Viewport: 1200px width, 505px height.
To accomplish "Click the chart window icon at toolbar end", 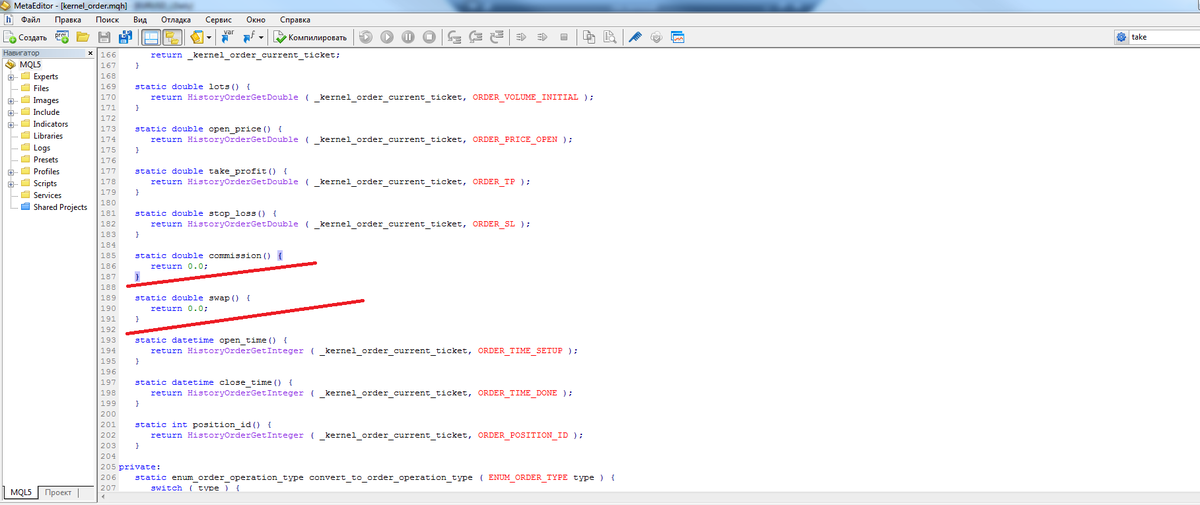I will (x=678, y=37).
